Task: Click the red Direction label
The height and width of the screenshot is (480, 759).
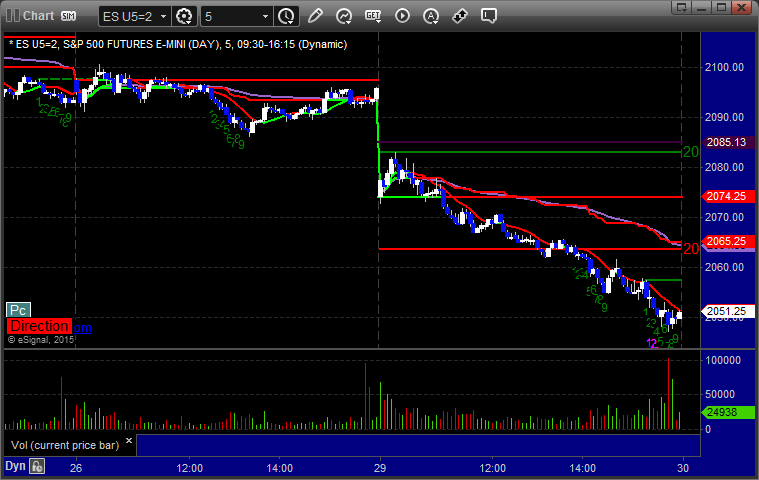Action: pyautogui.click(x=39, y=326)
